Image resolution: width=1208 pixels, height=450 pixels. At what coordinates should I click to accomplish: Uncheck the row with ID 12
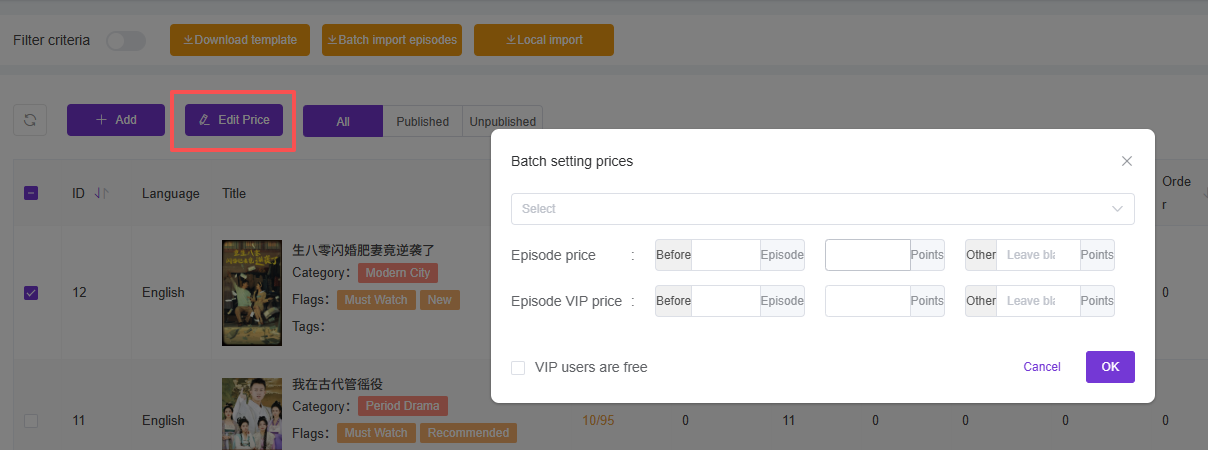(x=31, y=293)
